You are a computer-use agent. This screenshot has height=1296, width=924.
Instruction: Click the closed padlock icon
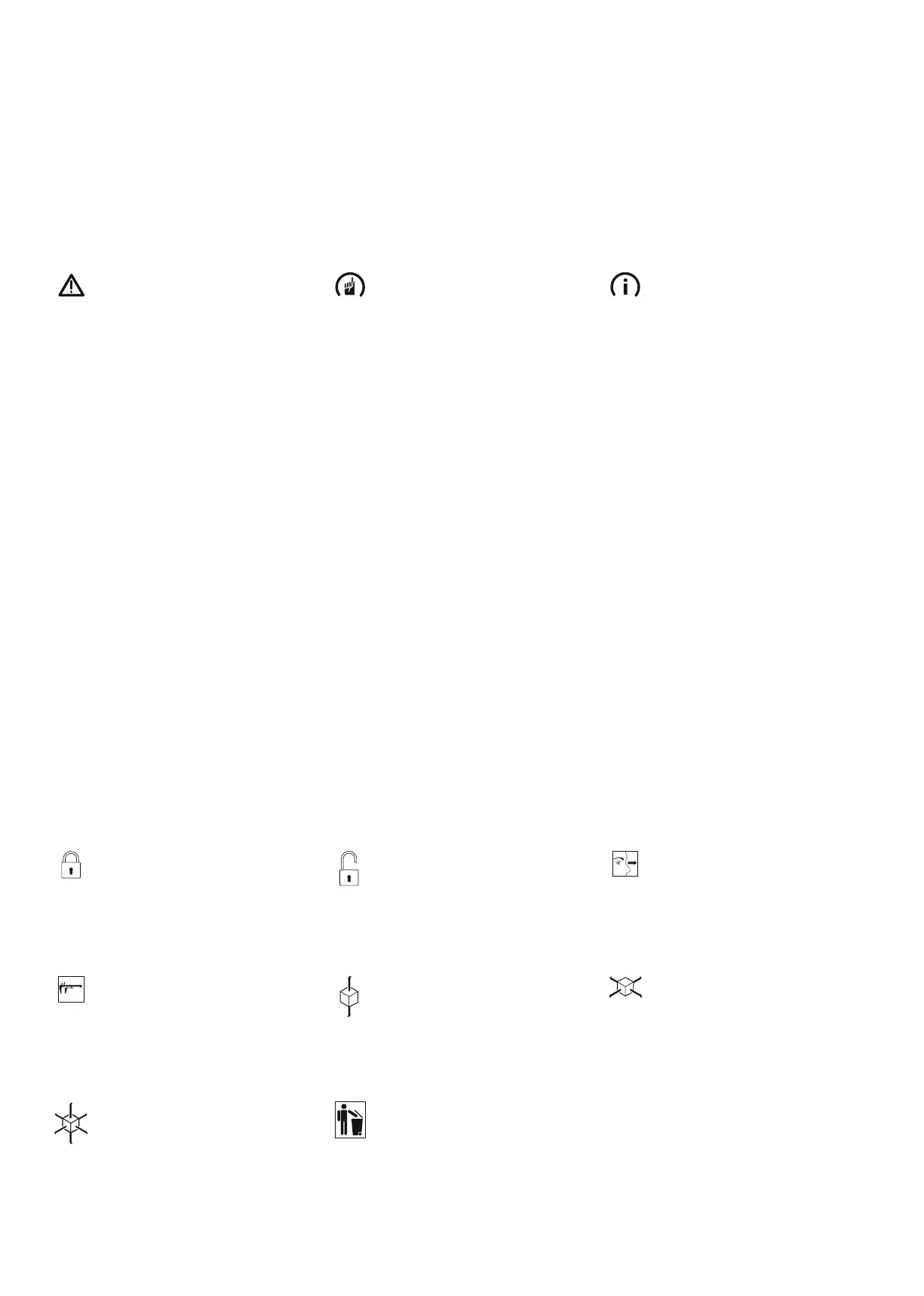[71, 865]
